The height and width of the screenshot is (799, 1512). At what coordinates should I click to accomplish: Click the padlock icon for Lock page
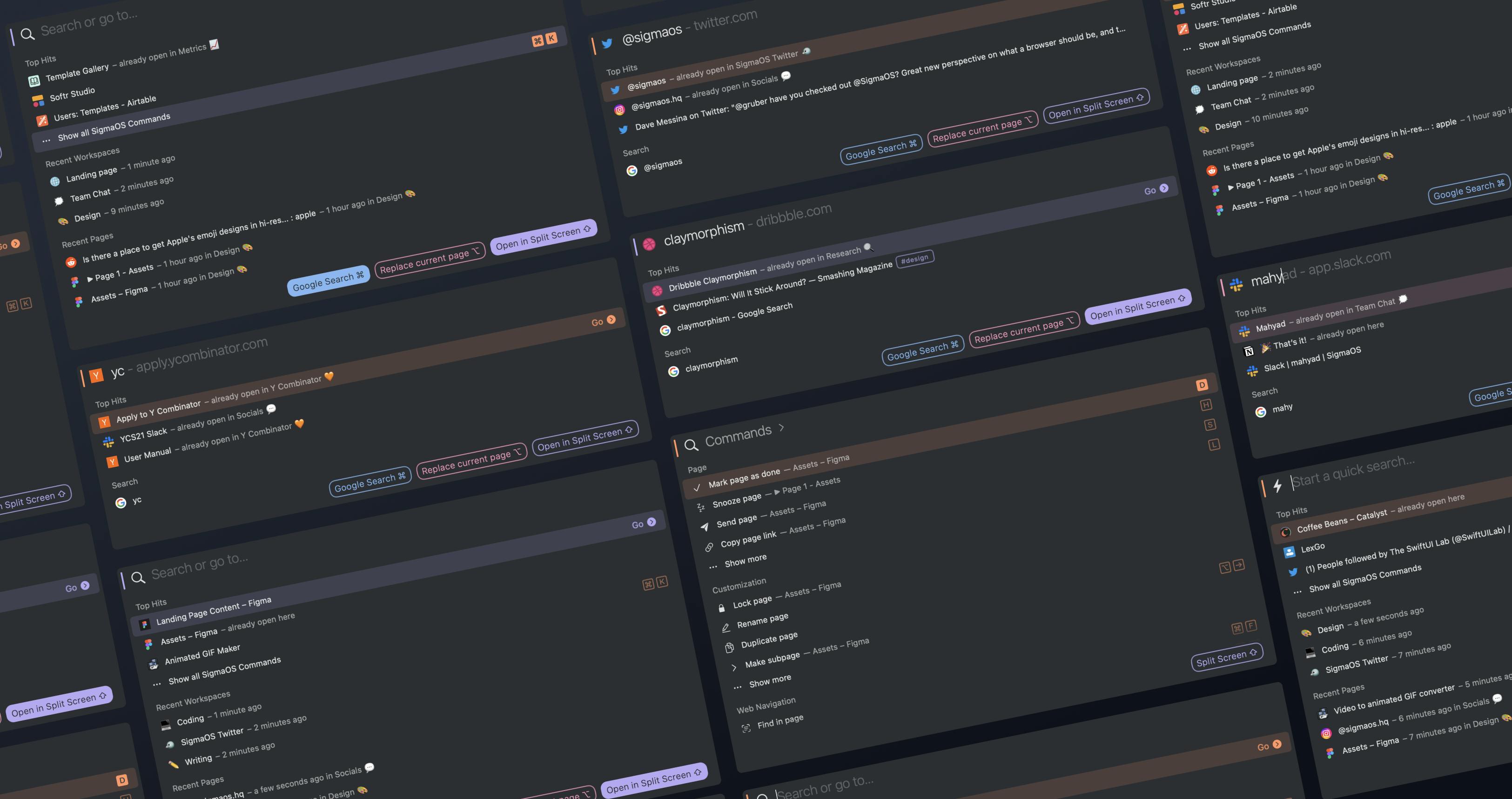click(721, 608)
